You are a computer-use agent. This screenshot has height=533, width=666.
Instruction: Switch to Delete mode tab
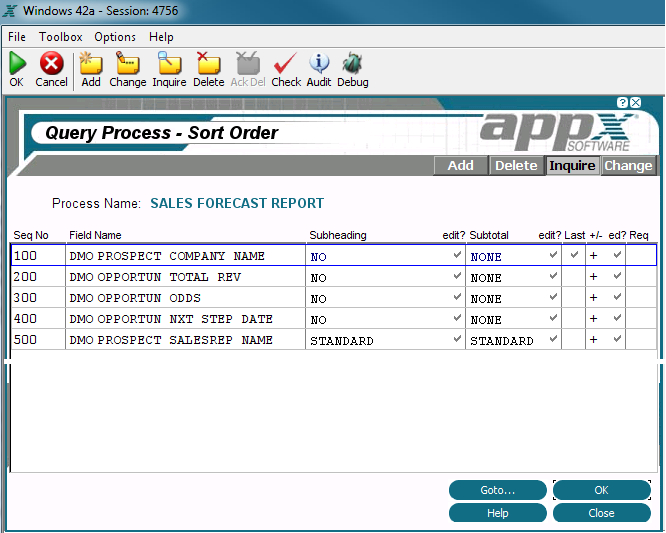tap(516, 165)
